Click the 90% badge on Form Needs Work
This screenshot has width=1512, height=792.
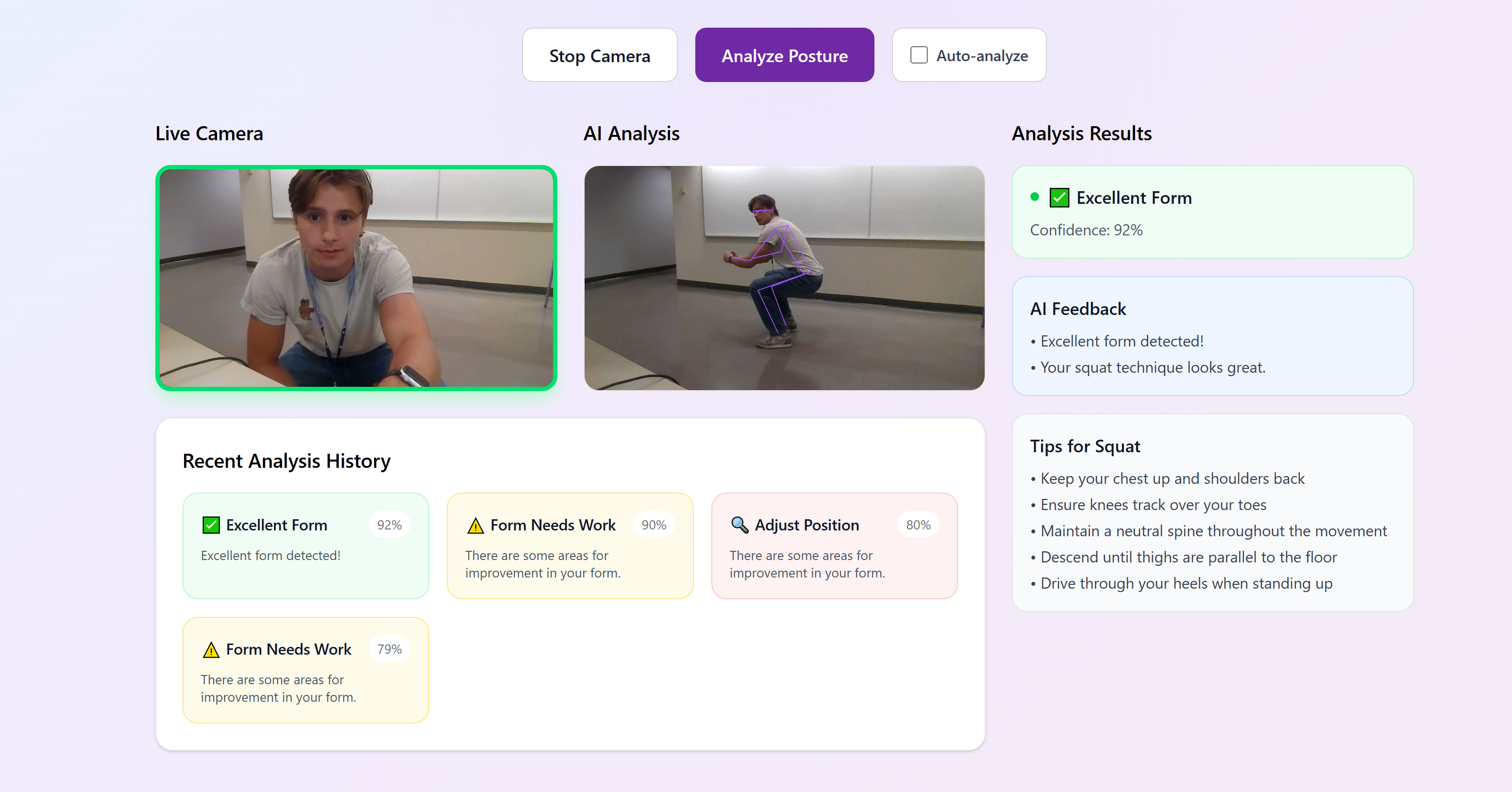[x=653, y=525]
